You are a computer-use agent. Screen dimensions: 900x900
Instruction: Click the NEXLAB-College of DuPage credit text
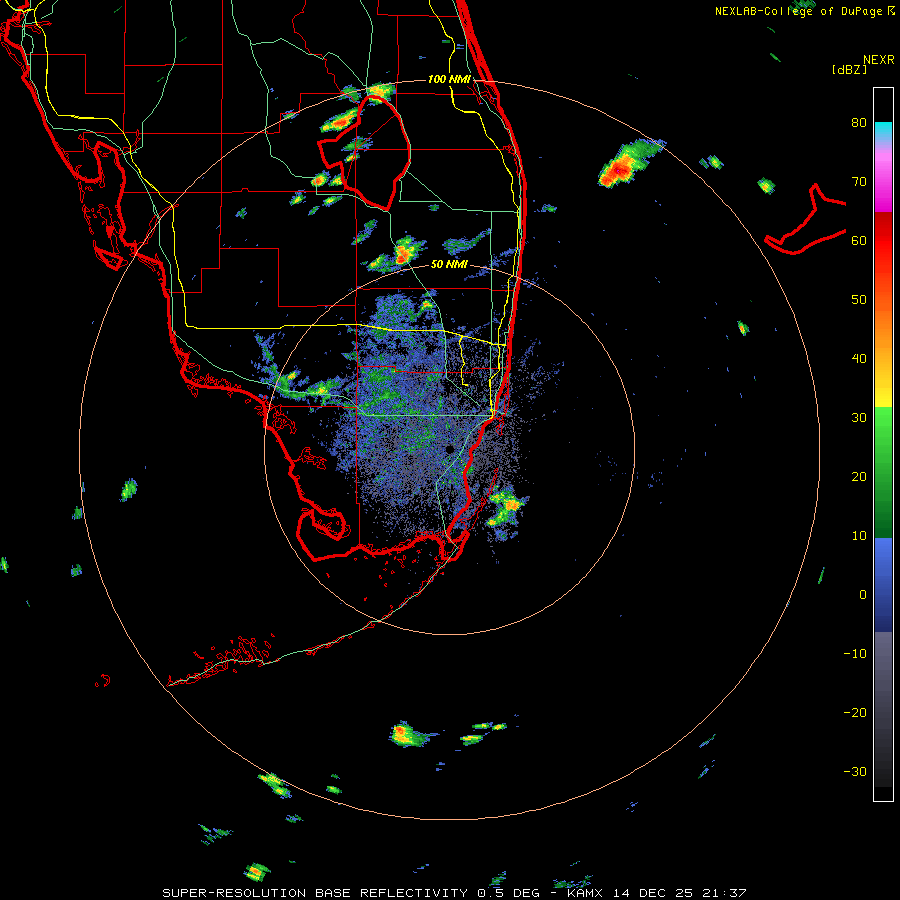pyautogui.click(x=800, y=11)
